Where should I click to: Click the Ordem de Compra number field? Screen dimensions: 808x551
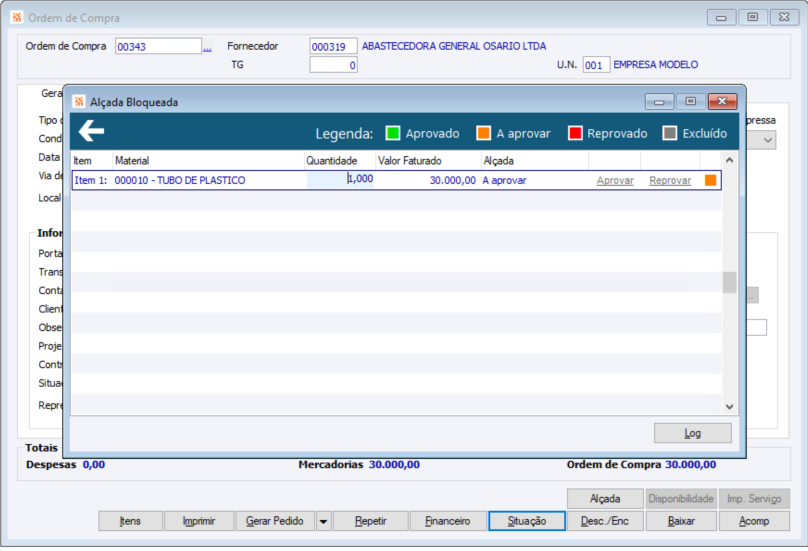(158, 46)
